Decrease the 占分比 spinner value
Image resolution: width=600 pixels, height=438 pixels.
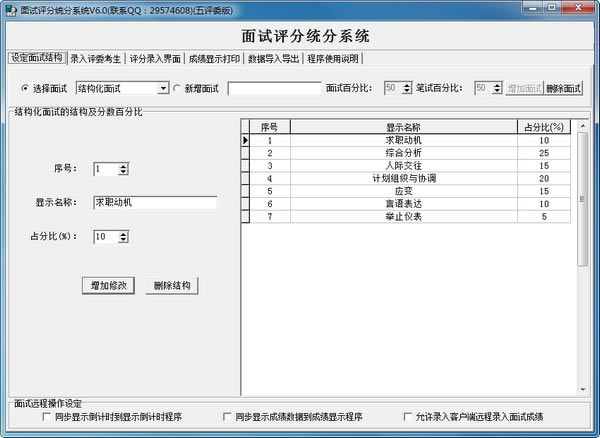point(123,241)
